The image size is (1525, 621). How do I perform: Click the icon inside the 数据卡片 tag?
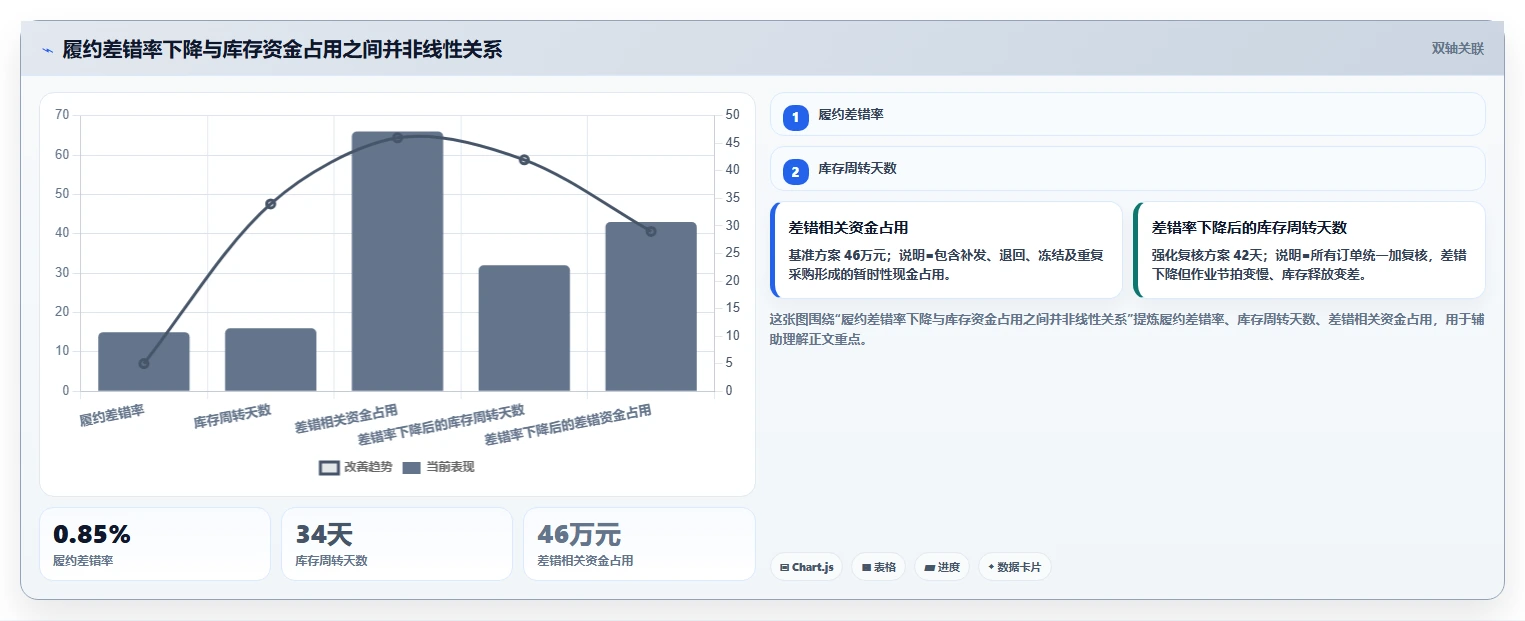click(x=991, y=567)
